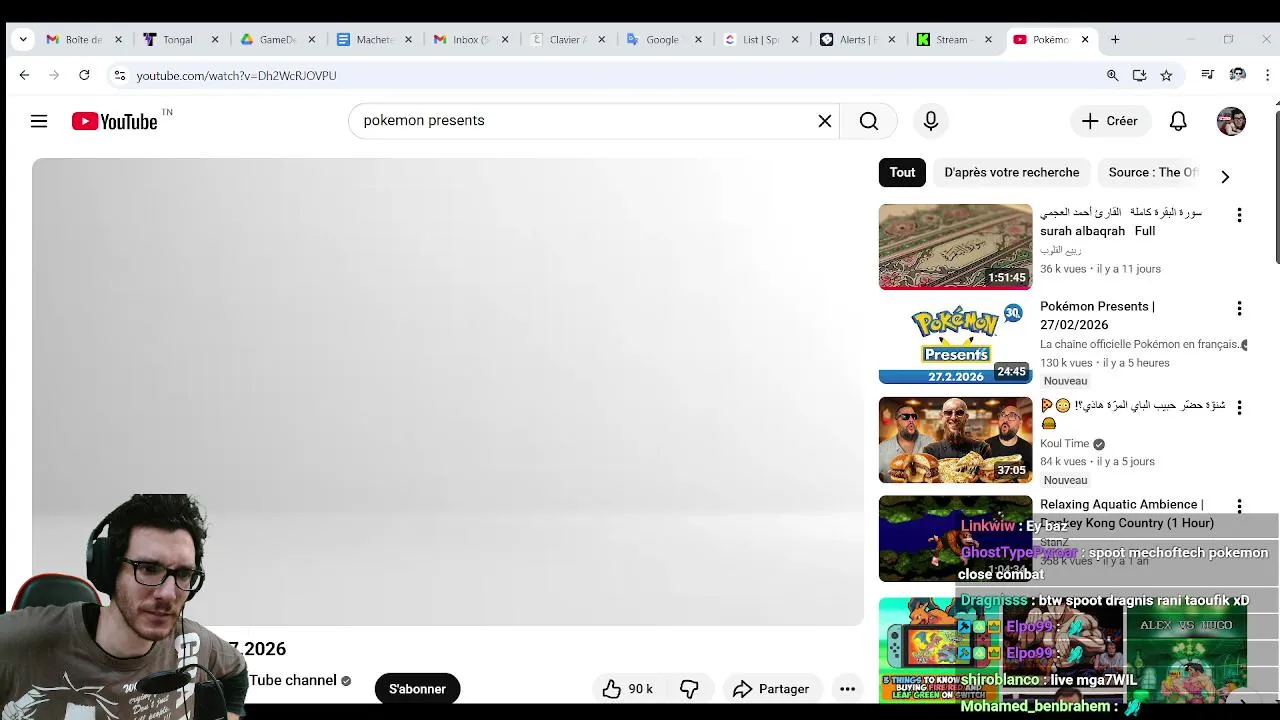Image resolution: width=1280 pixels, height=720 pixels.
Task: Open the account avatar menu
Action: click(x=1231, y=121)
